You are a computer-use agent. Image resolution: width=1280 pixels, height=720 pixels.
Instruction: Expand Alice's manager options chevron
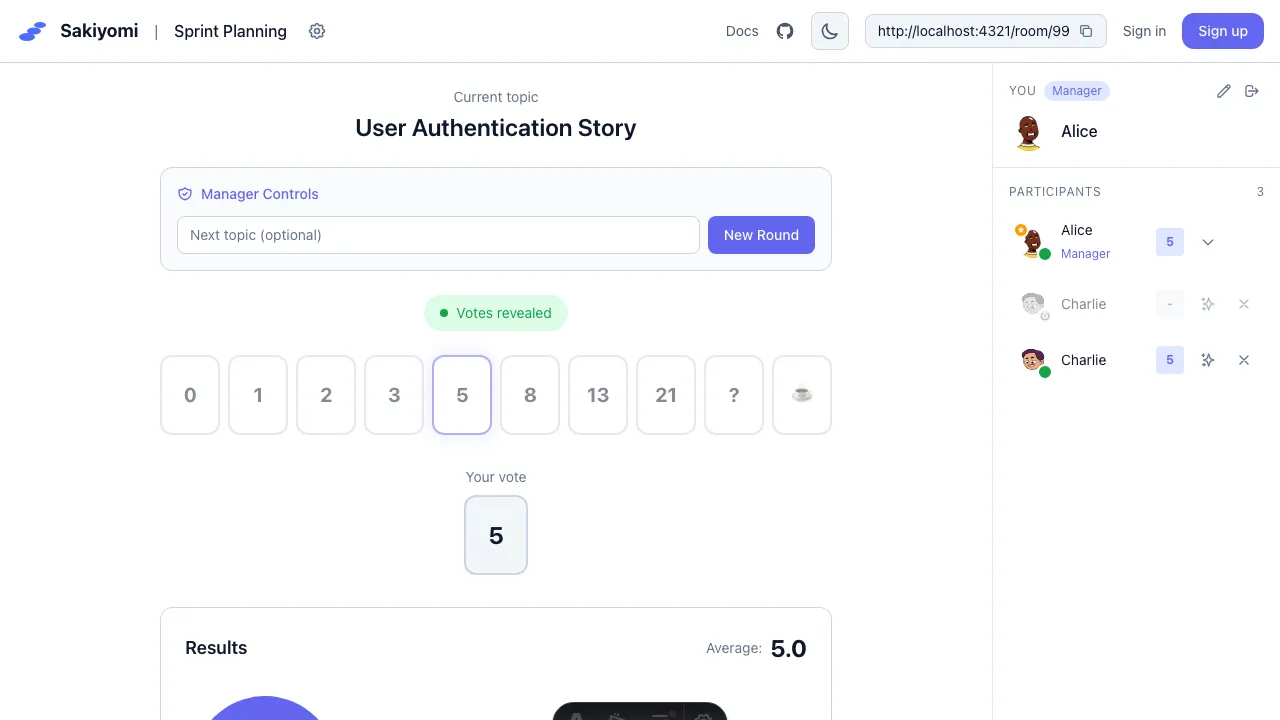coord(1208,242)
